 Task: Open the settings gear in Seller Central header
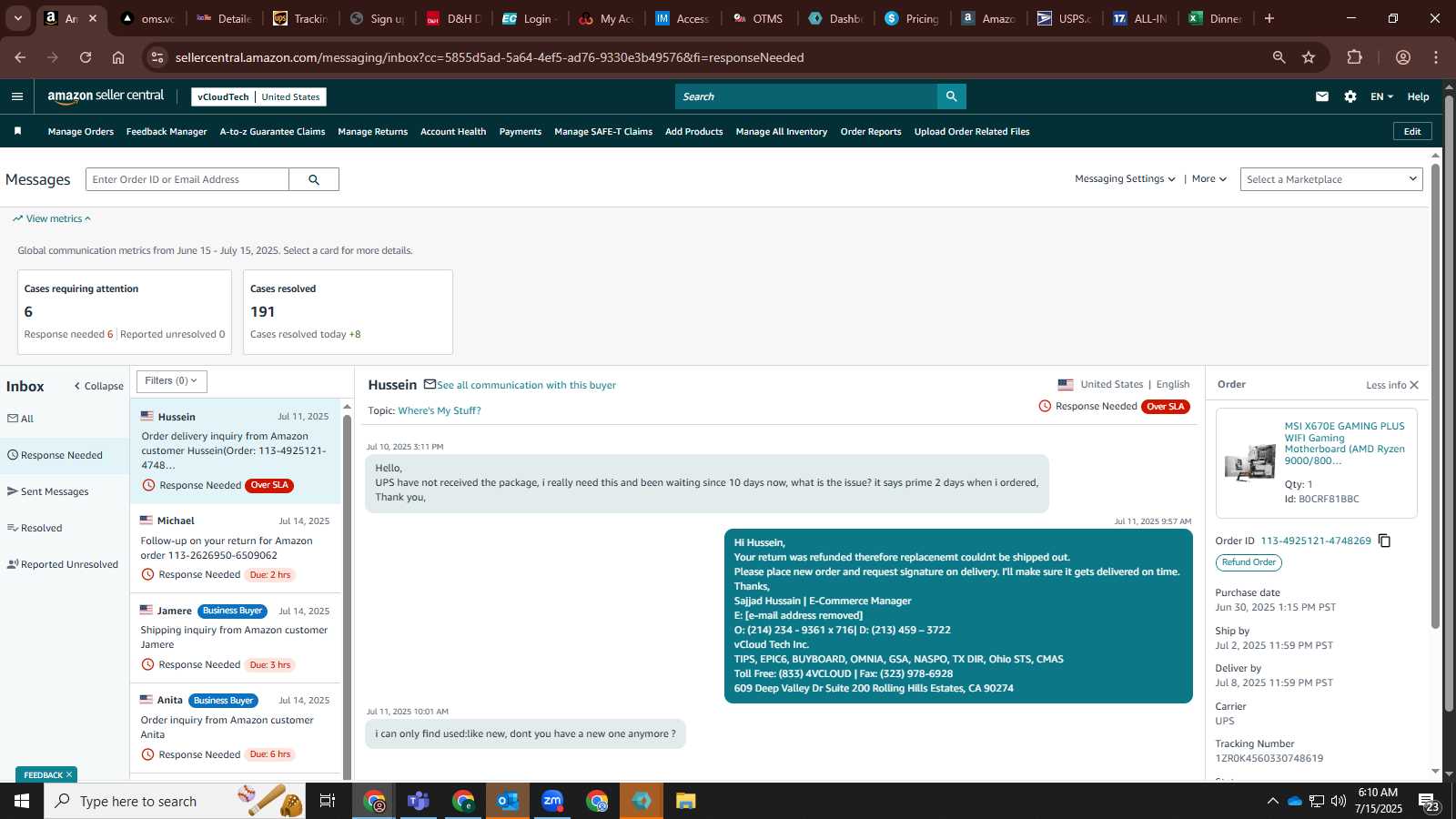pos(1350,96)
